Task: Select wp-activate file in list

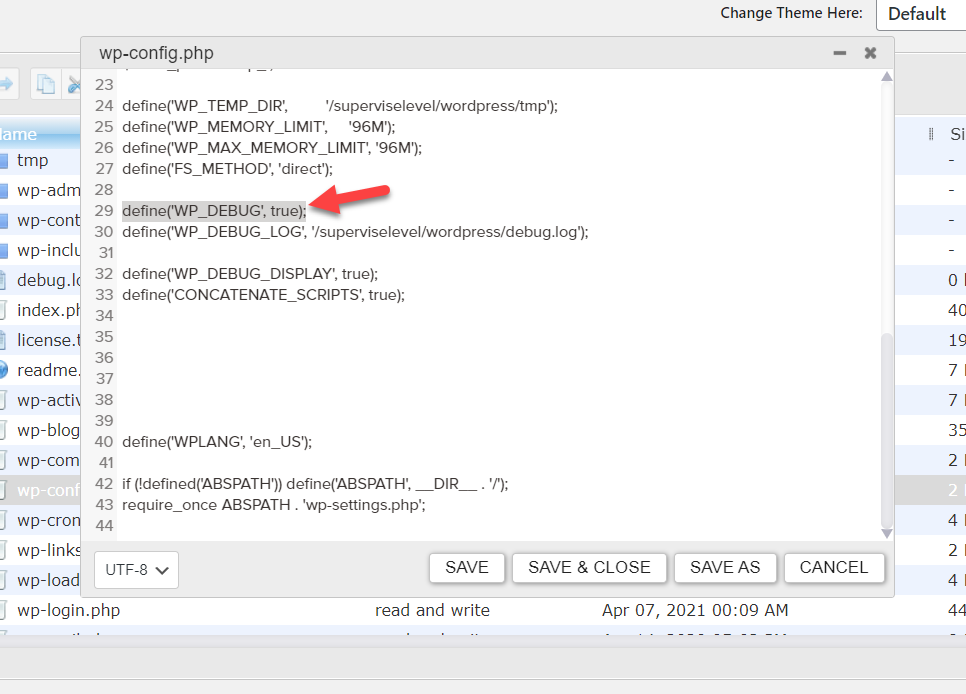Action: click(40, 401)
